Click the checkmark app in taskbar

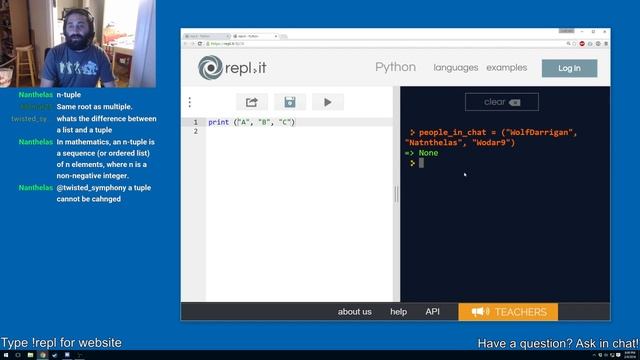[55, 355]
